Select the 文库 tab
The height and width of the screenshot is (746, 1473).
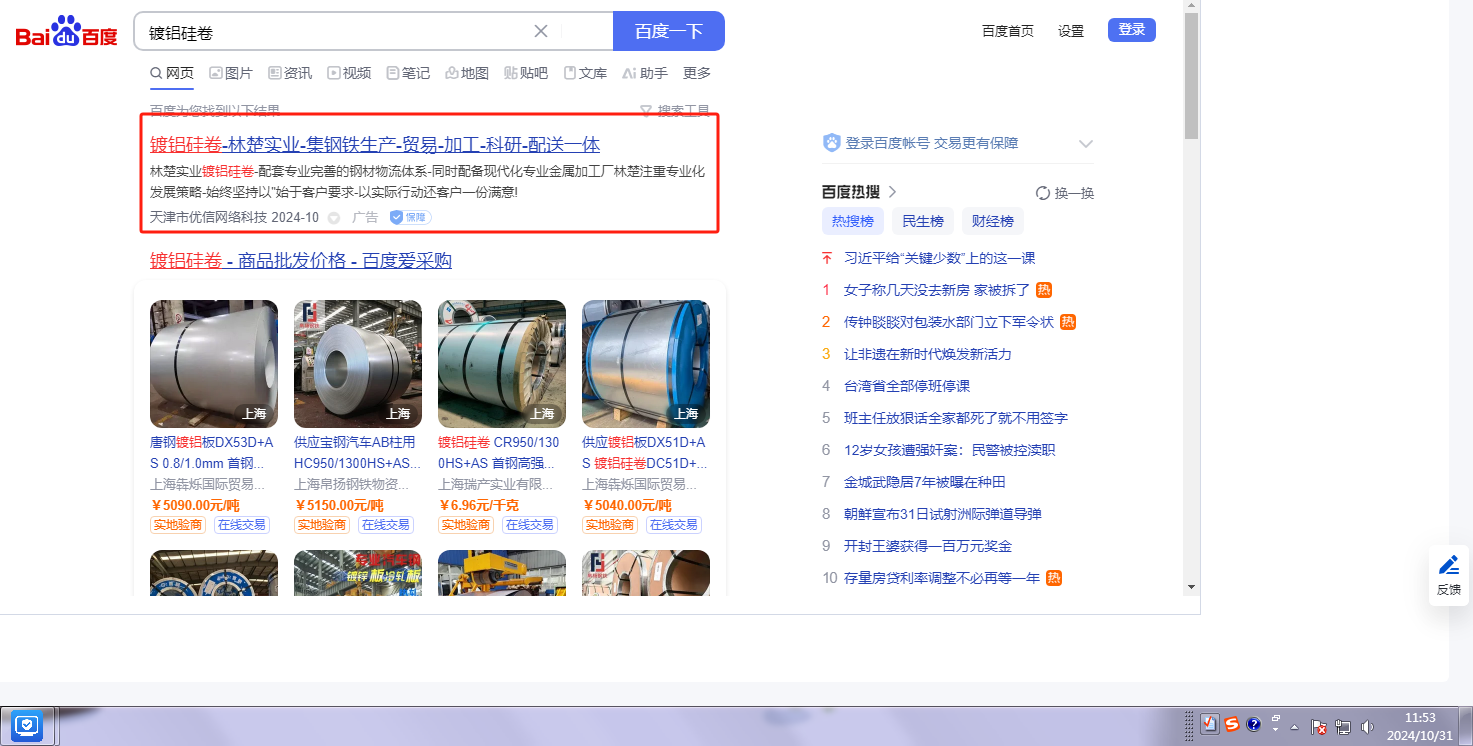point(585,73)
